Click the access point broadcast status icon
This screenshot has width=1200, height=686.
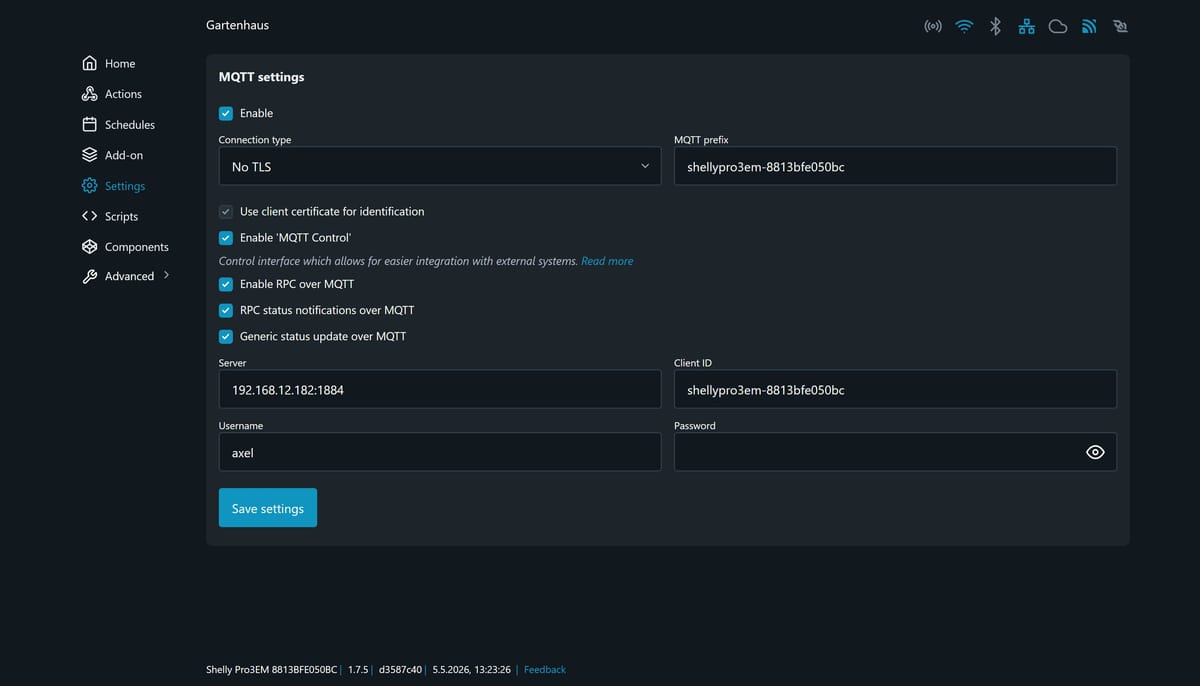tap(933, 27)
